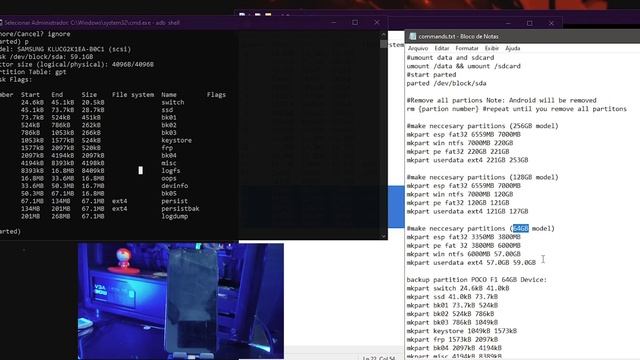Click the 'devinfo' partition name in cmd
Screen dimensions: 640x360
[x=174, y=186]
